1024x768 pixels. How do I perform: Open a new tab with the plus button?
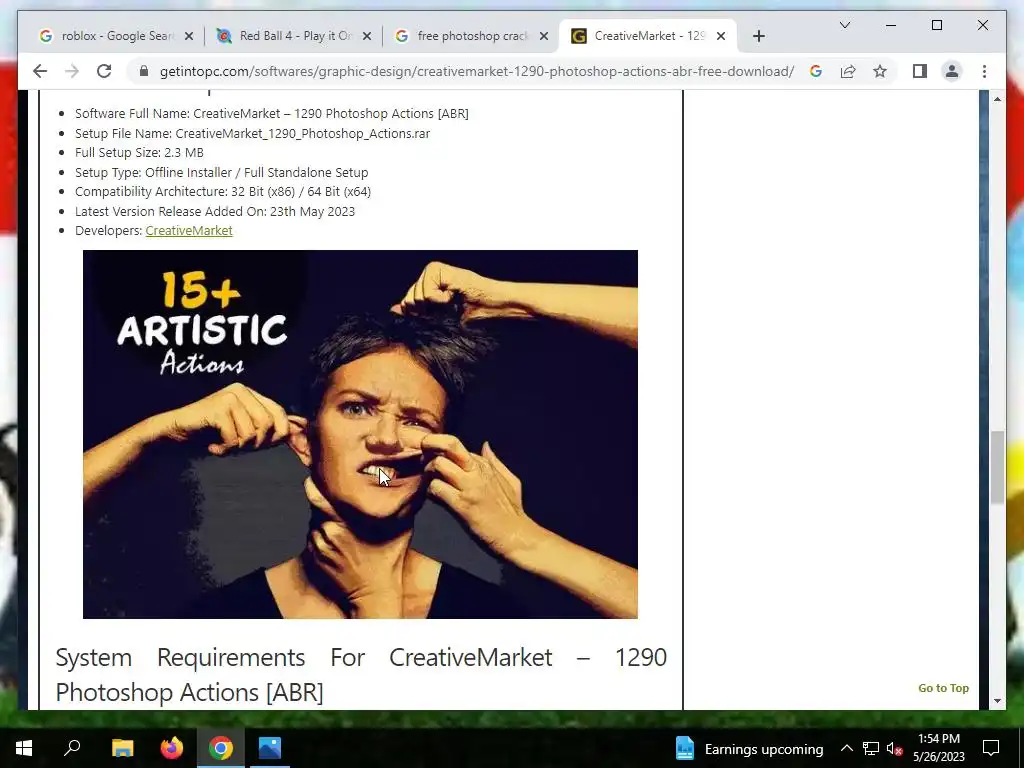pos(758,36)
